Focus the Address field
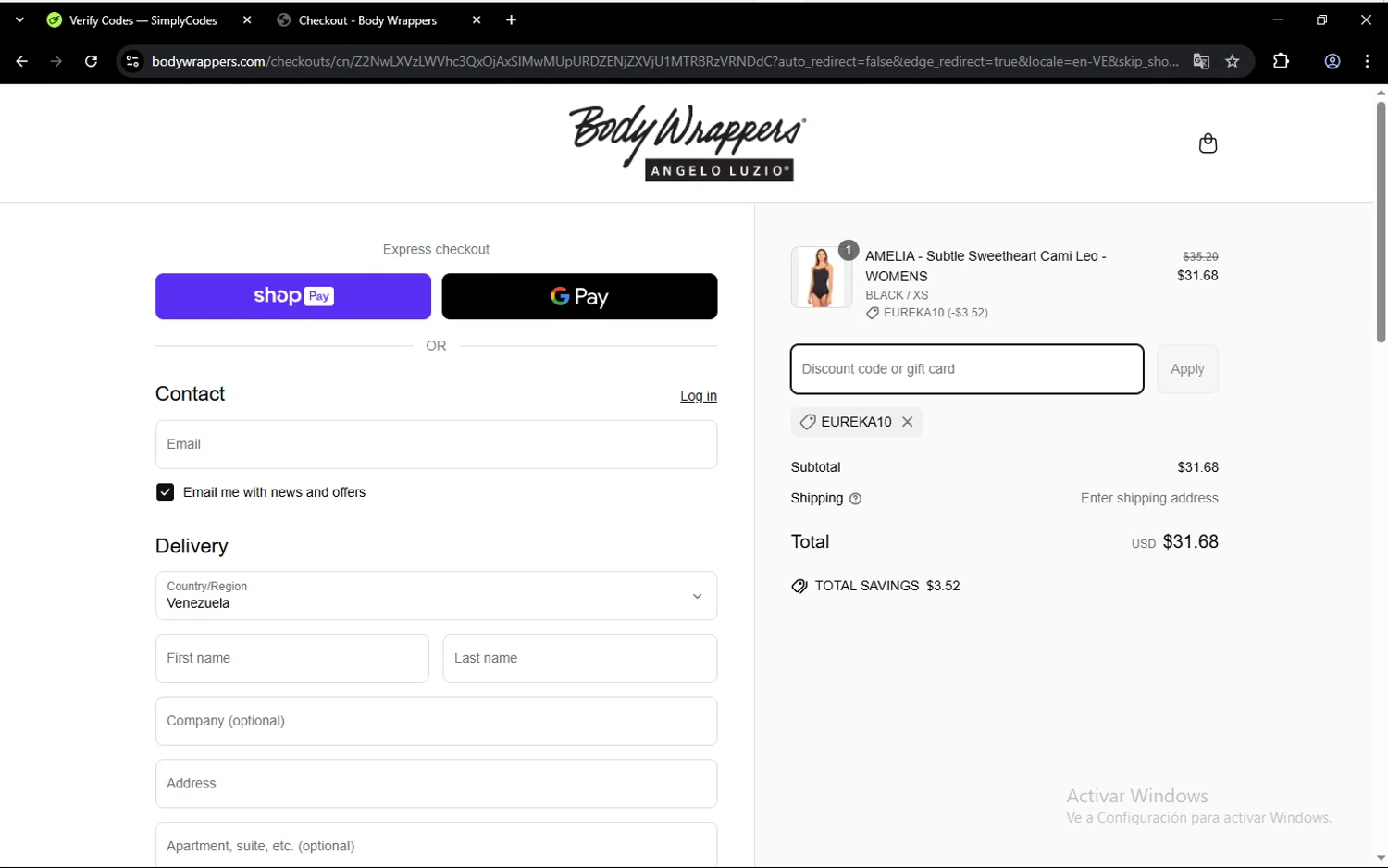The height and width of the screenshot is (868, 1388). tap(436, 784)
